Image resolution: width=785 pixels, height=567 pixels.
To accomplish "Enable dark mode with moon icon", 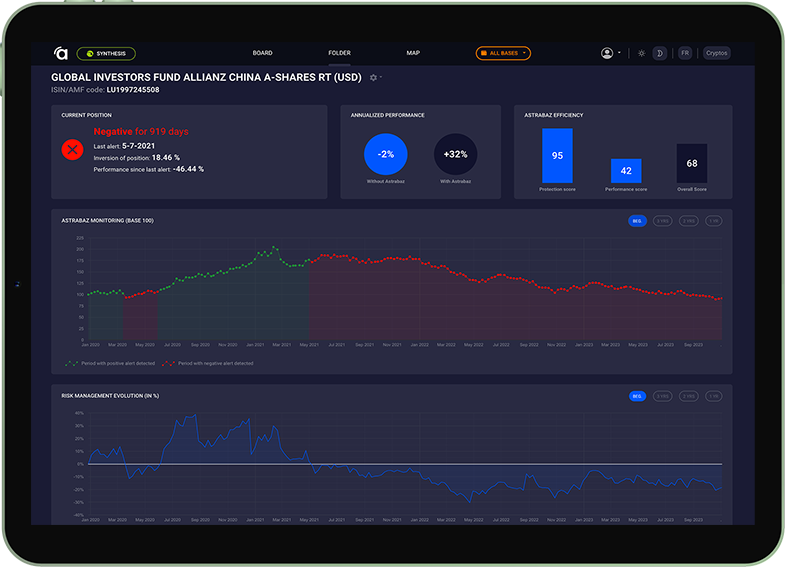I will tap(660, 53).
